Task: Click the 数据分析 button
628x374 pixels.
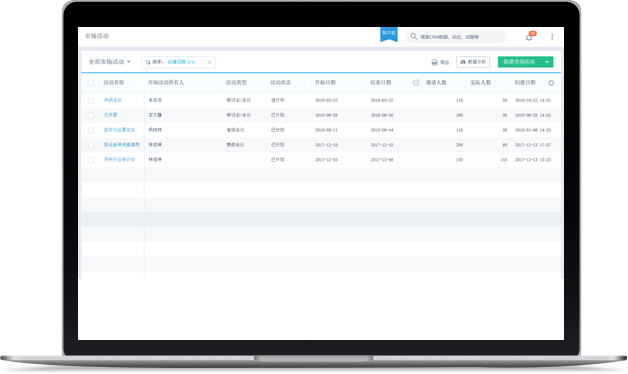Action: [473, 62]
